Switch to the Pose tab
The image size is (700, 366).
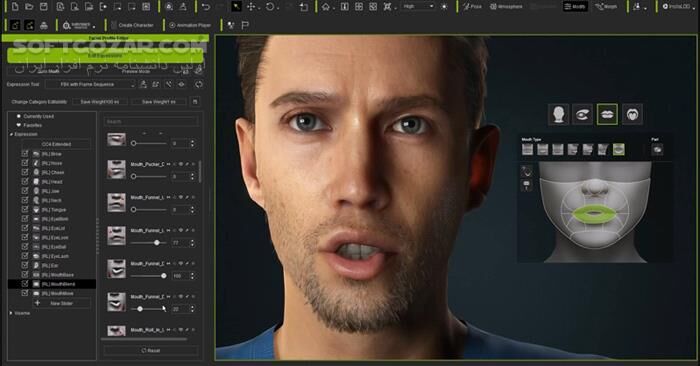coord(472,7)
